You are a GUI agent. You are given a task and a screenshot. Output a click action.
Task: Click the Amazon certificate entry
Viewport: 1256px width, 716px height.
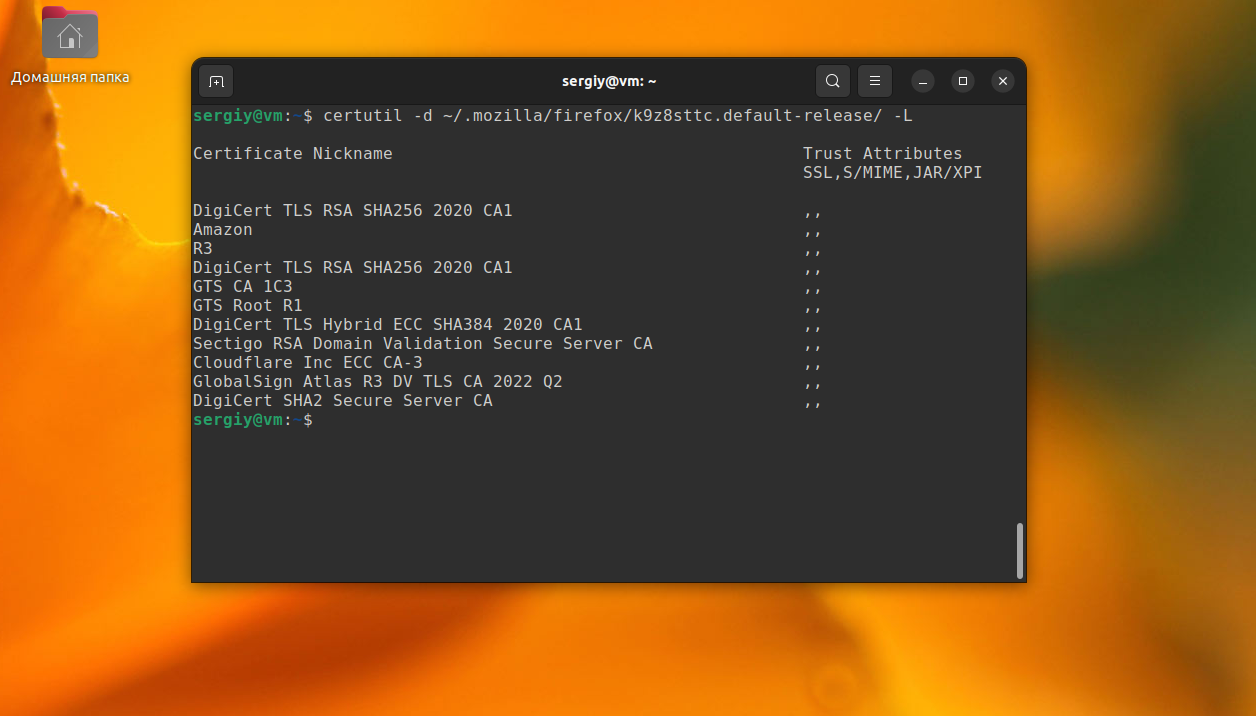point(223,230)
